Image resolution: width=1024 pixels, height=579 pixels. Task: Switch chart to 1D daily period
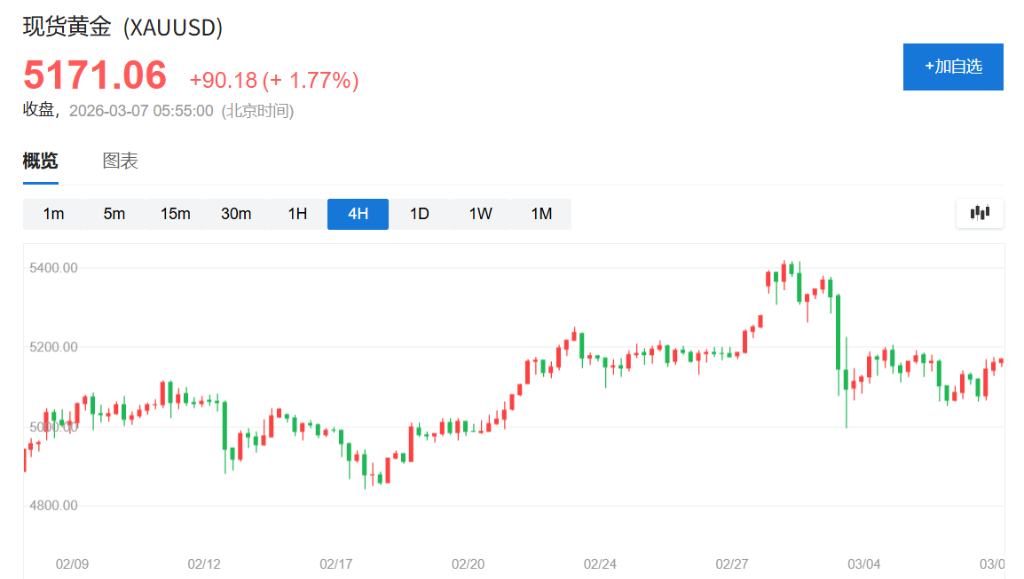click(x=419, y=214)
